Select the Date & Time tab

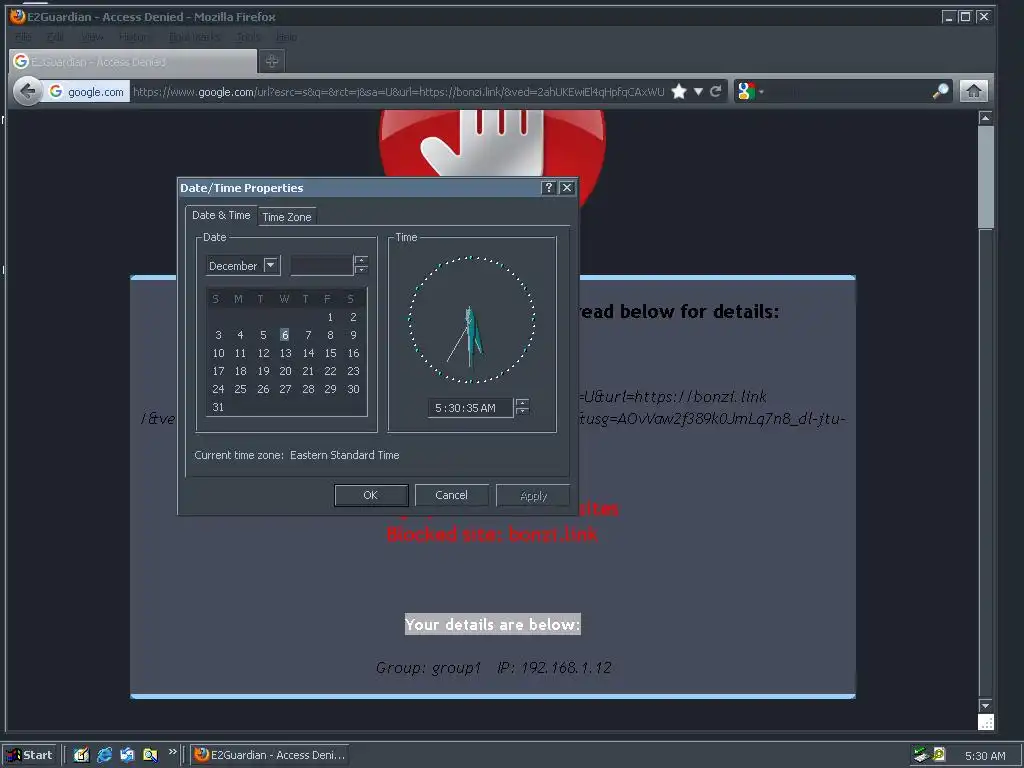(x=221, y=215)
